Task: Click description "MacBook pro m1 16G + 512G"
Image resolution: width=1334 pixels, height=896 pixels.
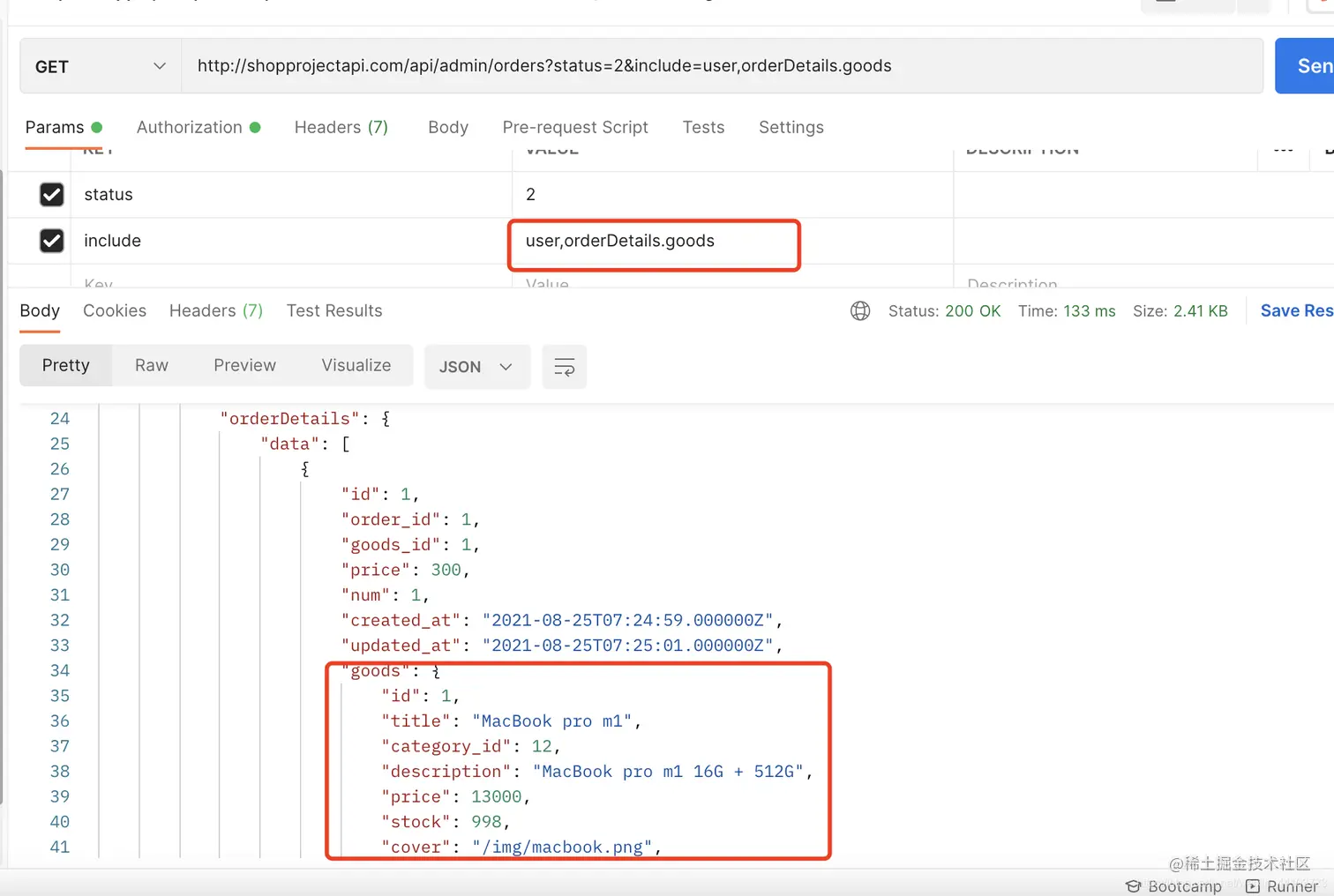Action: pos(668,772)
